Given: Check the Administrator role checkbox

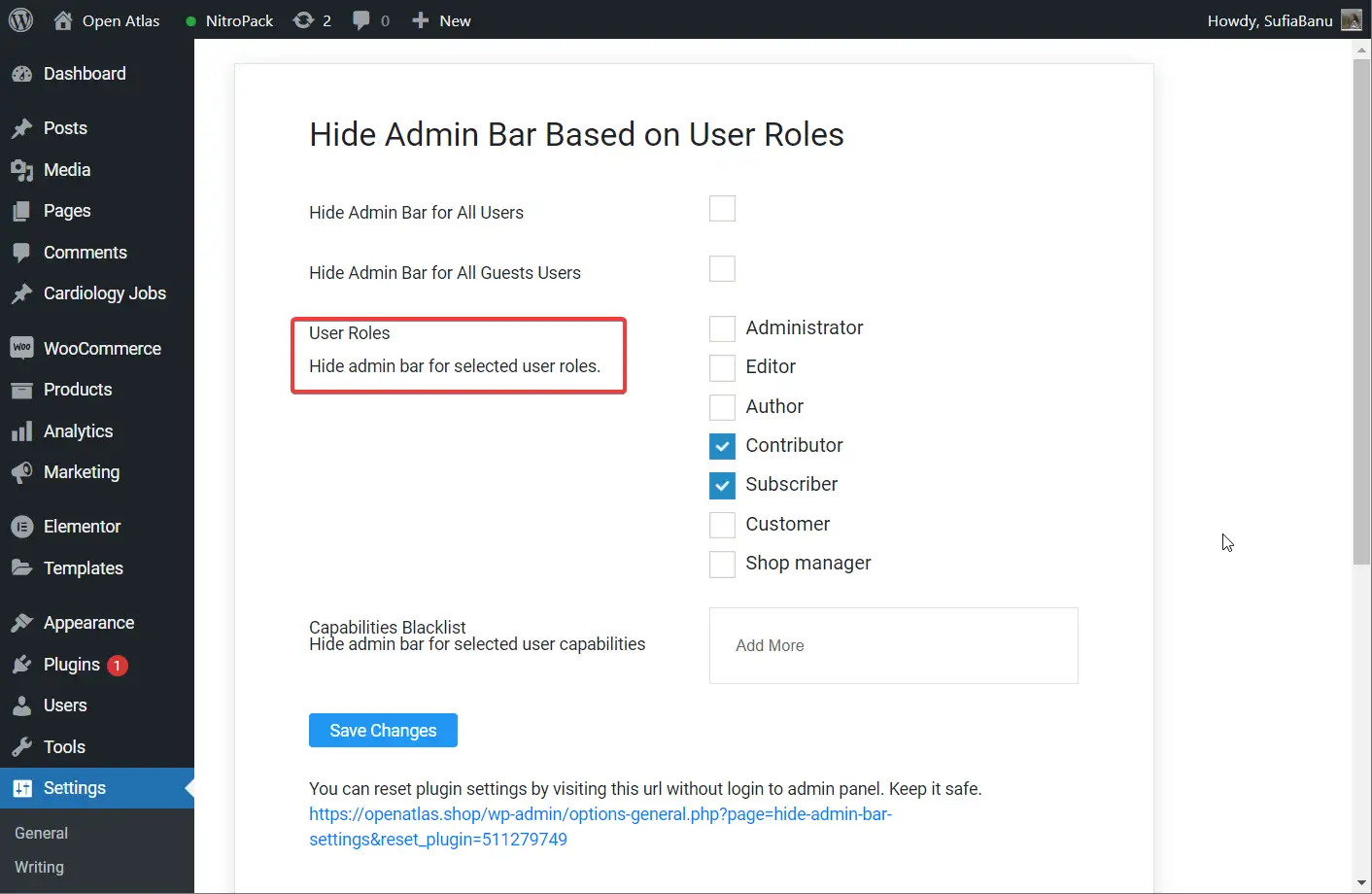Looking at the screenshot, I should 722,328.
